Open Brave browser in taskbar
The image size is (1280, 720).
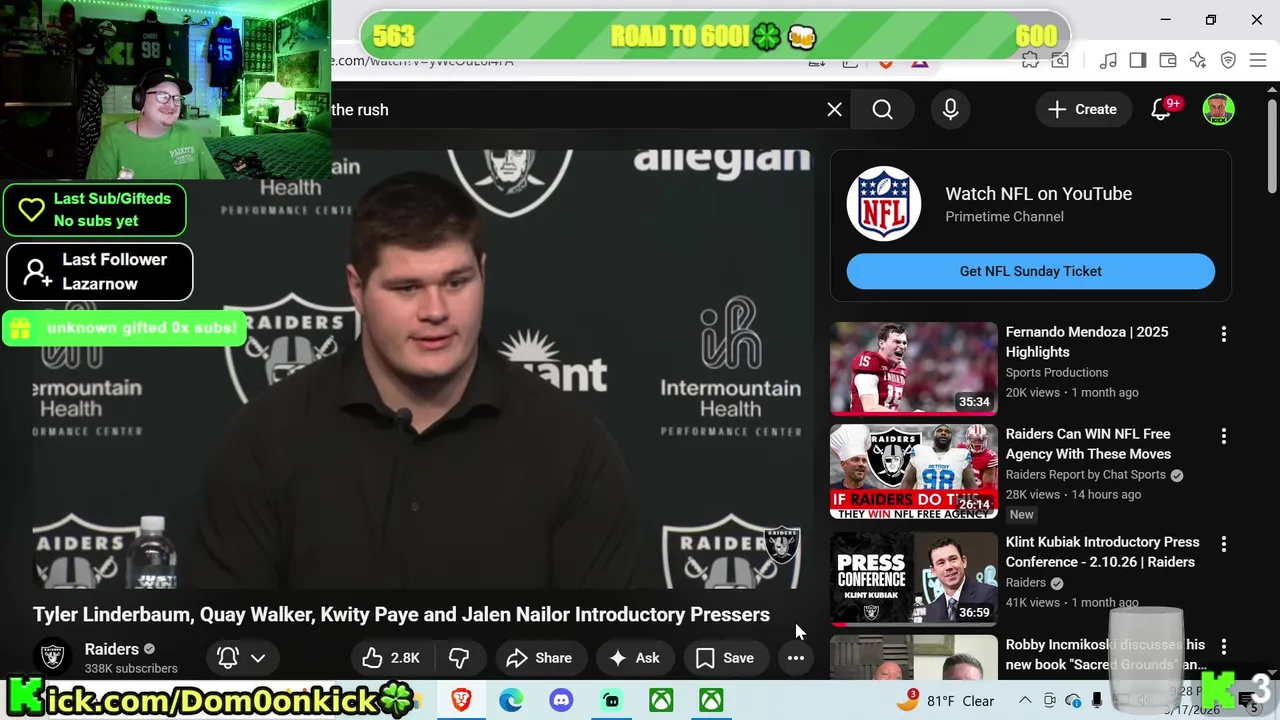point(462,700)
